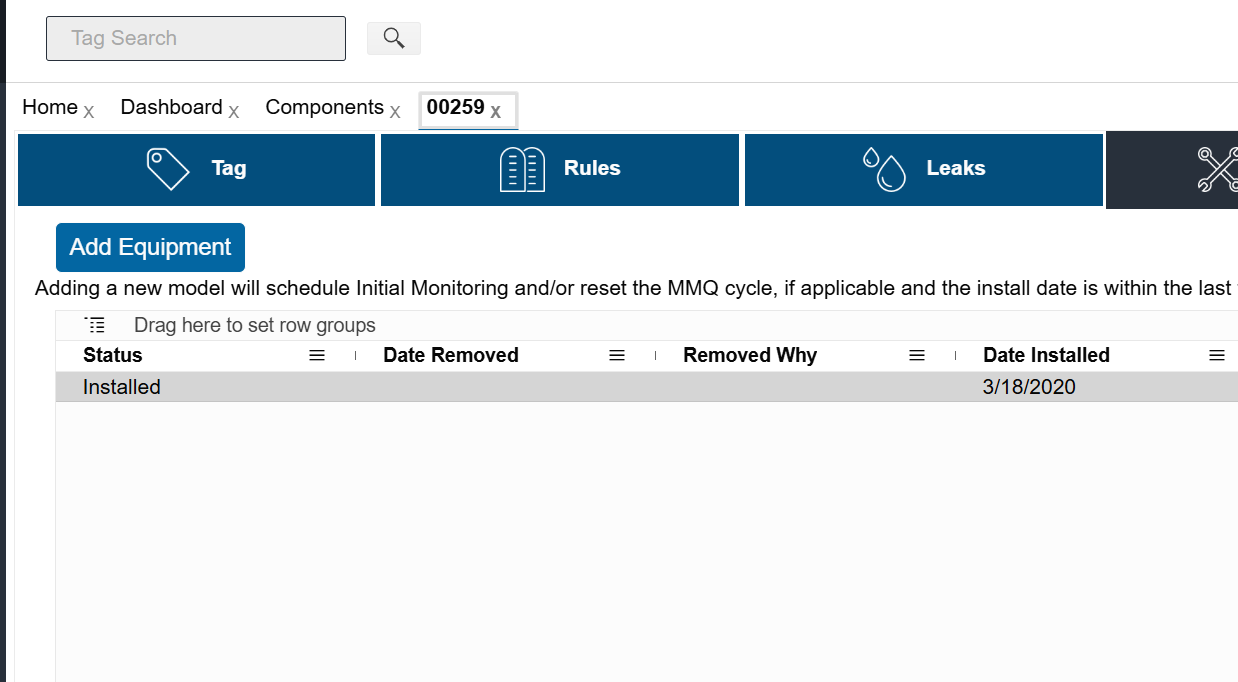Focus the Tag Search input field

point(196,38)
